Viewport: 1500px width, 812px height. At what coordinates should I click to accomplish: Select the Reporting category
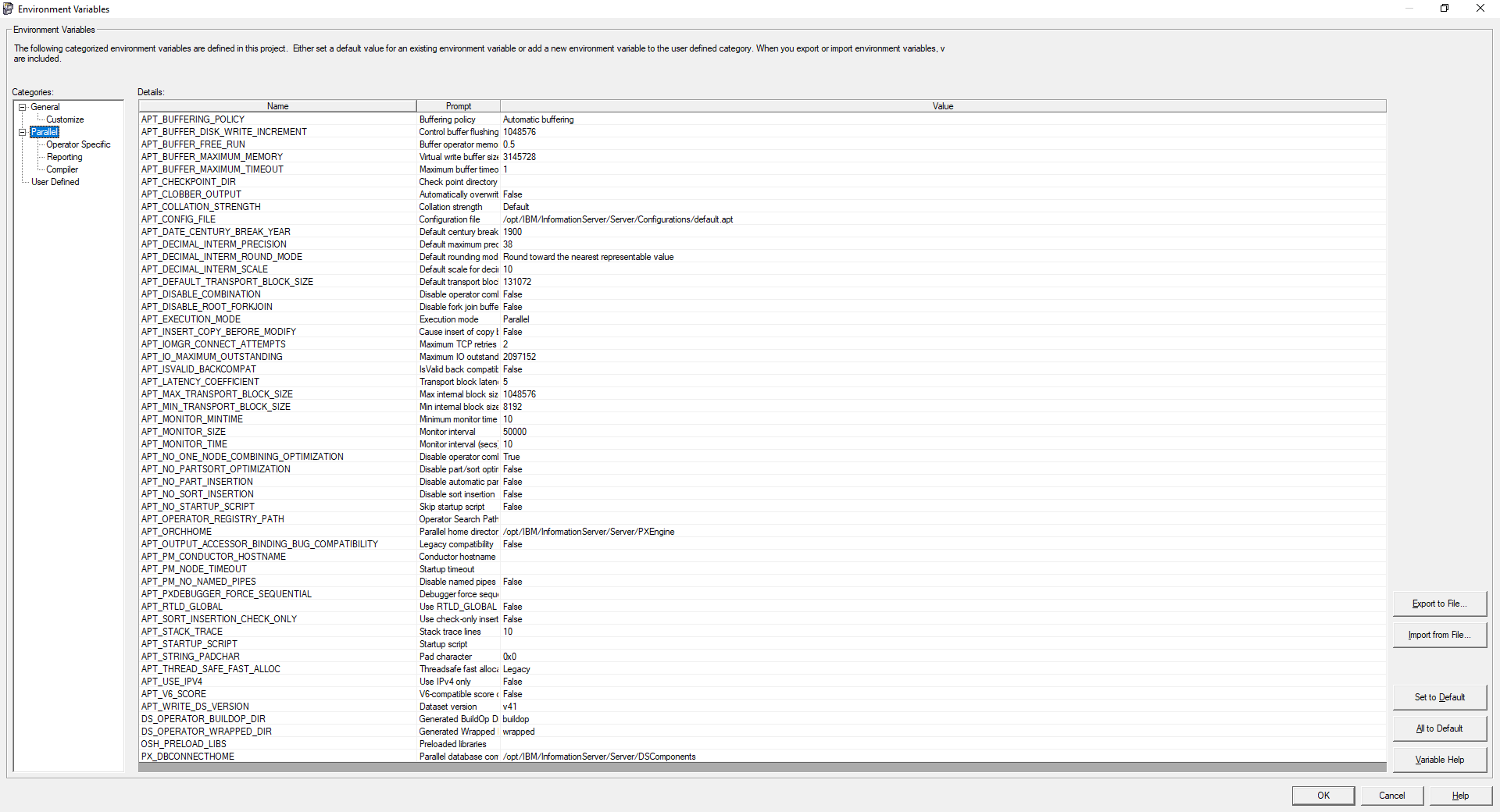coord(62,157)
